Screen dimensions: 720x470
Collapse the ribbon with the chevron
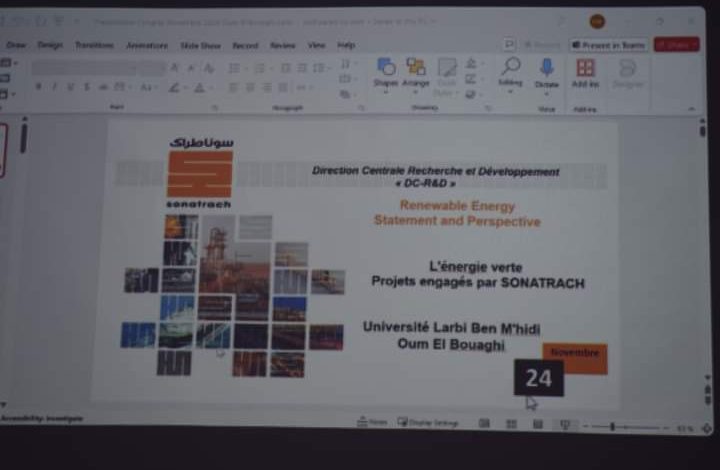point(691,109)
